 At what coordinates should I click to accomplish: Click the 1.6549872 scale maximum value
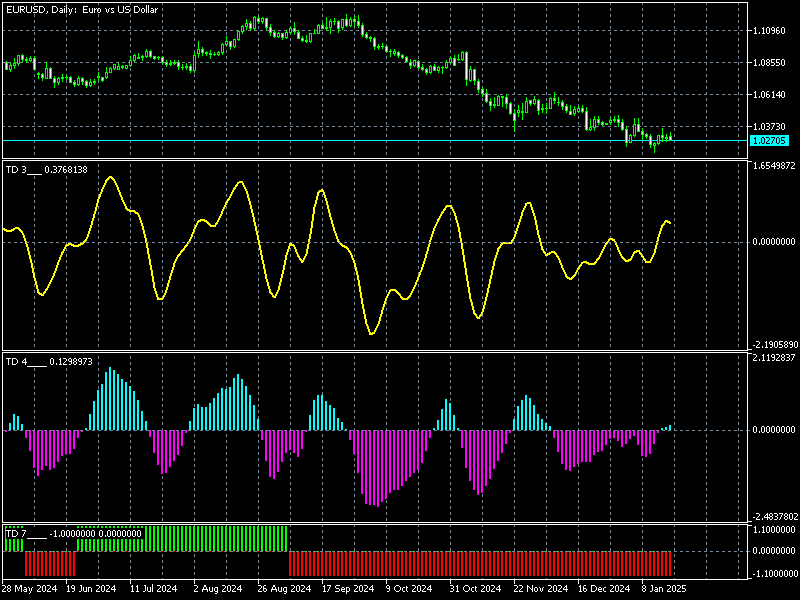pyautogui.click(x=773, y=166)
